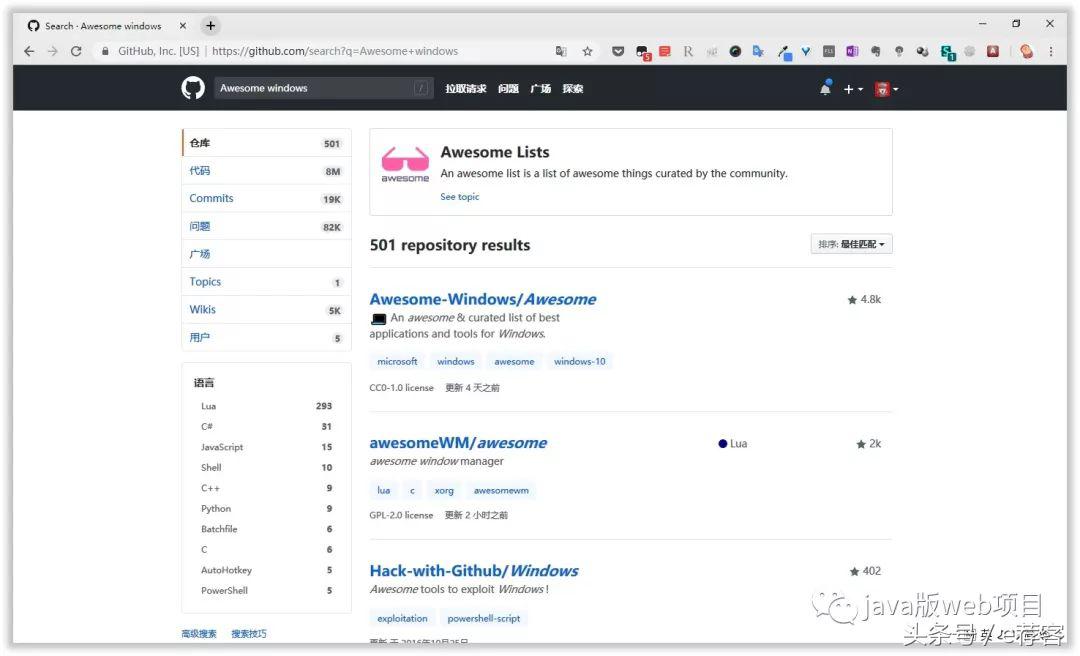This screenshot has height=656, width=1080.
Task: Click the exploitation topic tag
Action: coord(402,618)
